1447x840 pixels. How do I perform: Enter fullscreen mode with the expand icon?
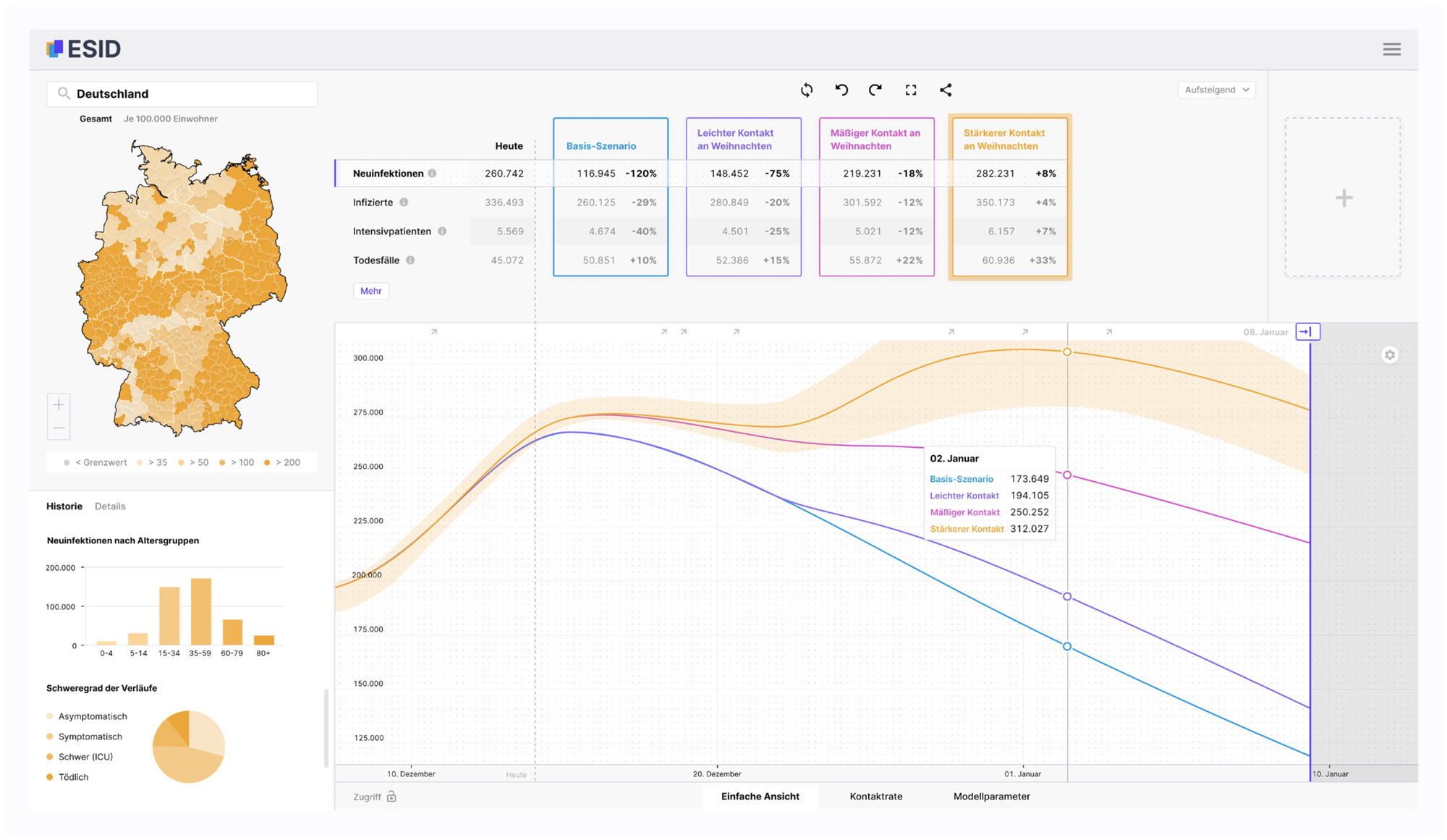[911, 90]
